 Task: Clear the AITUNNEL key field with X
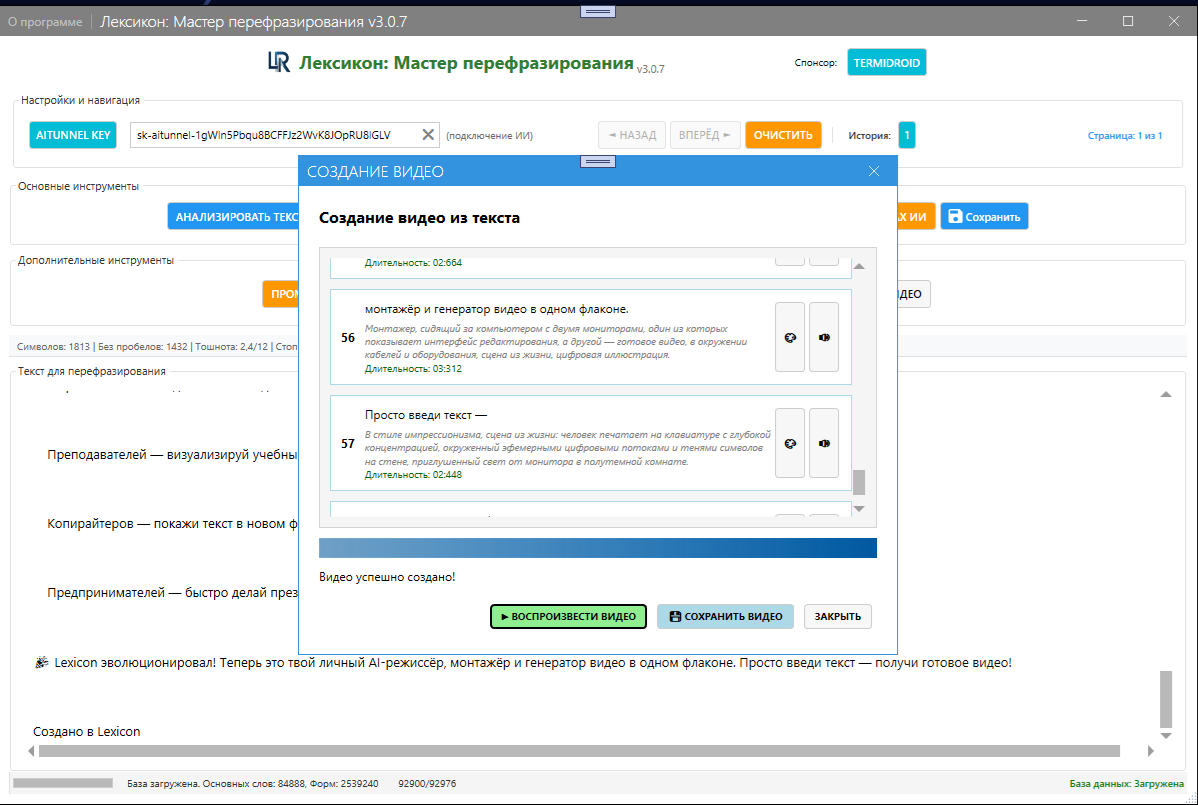[428, 135]
